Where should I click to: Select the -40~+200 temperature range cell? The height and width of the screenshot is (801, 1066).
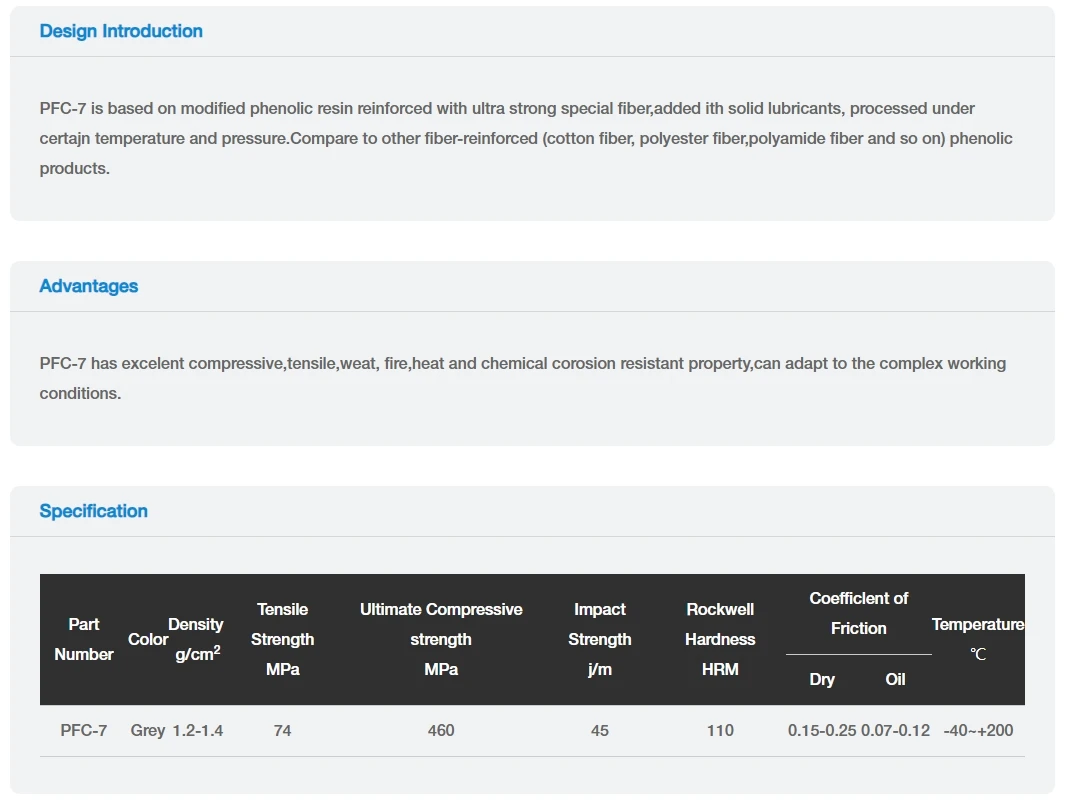[x=978, y=731]
